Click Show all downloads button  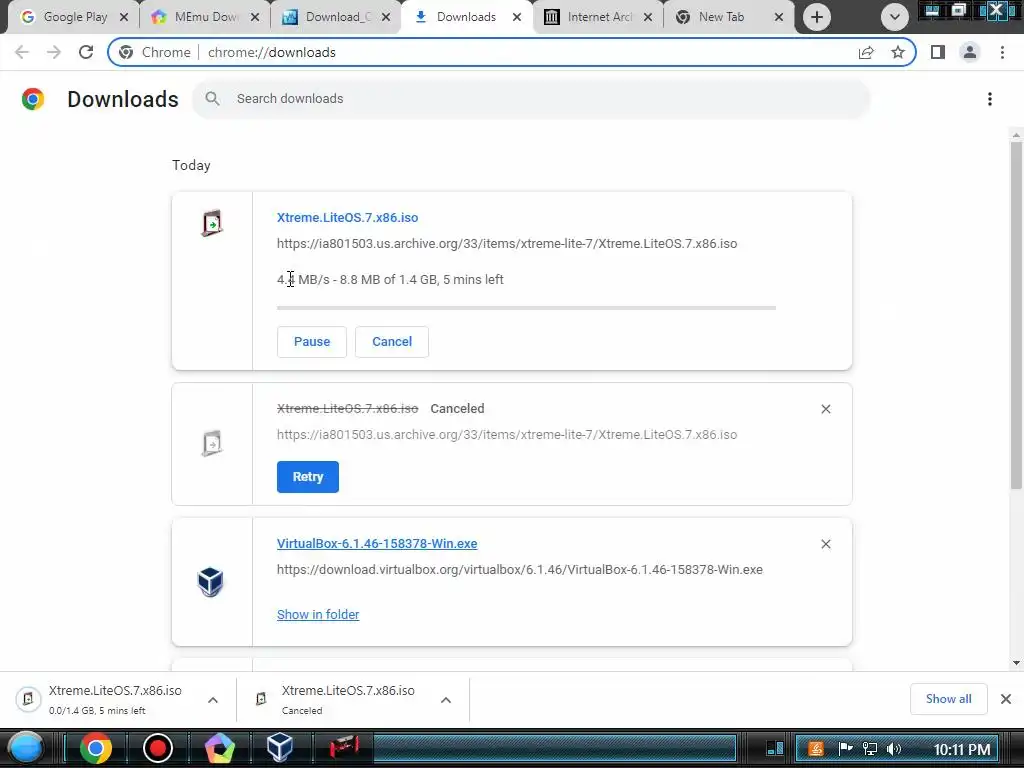point(948,699)
